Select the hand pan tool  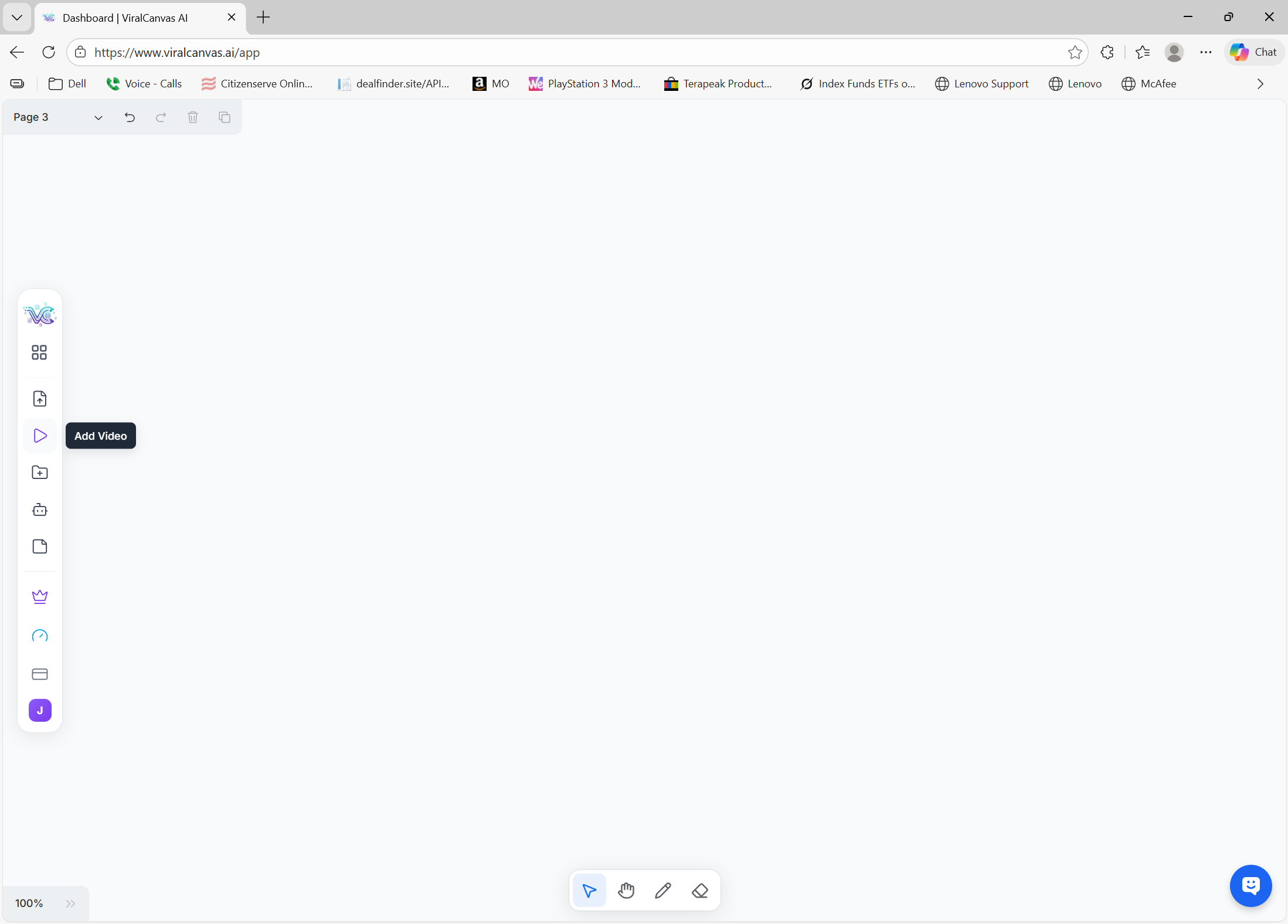[626, 891]
